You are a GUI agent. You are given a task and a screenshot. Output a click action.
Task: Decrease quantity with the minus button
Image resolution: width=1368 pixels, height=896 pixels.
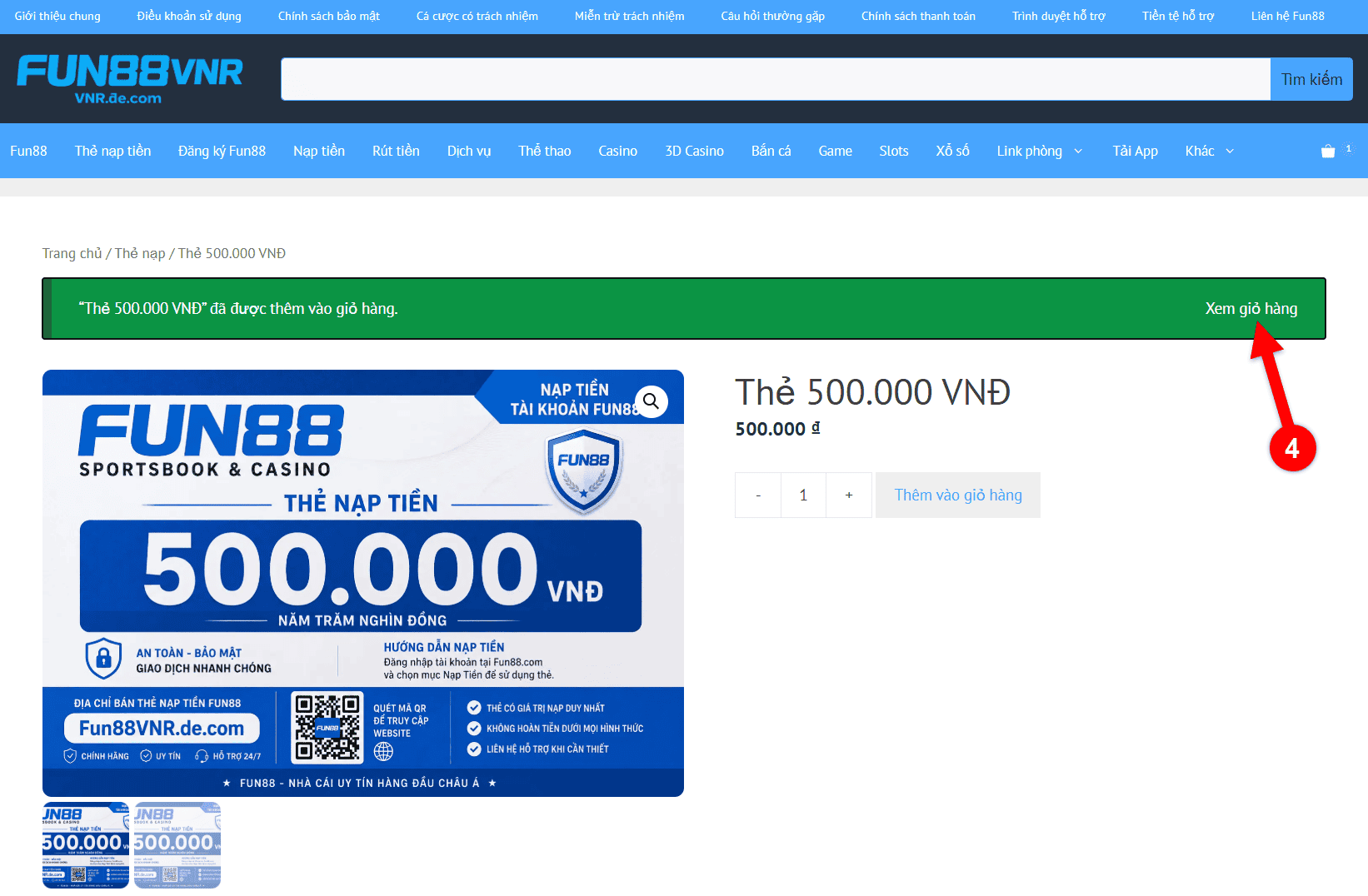(x=758, y=495)
